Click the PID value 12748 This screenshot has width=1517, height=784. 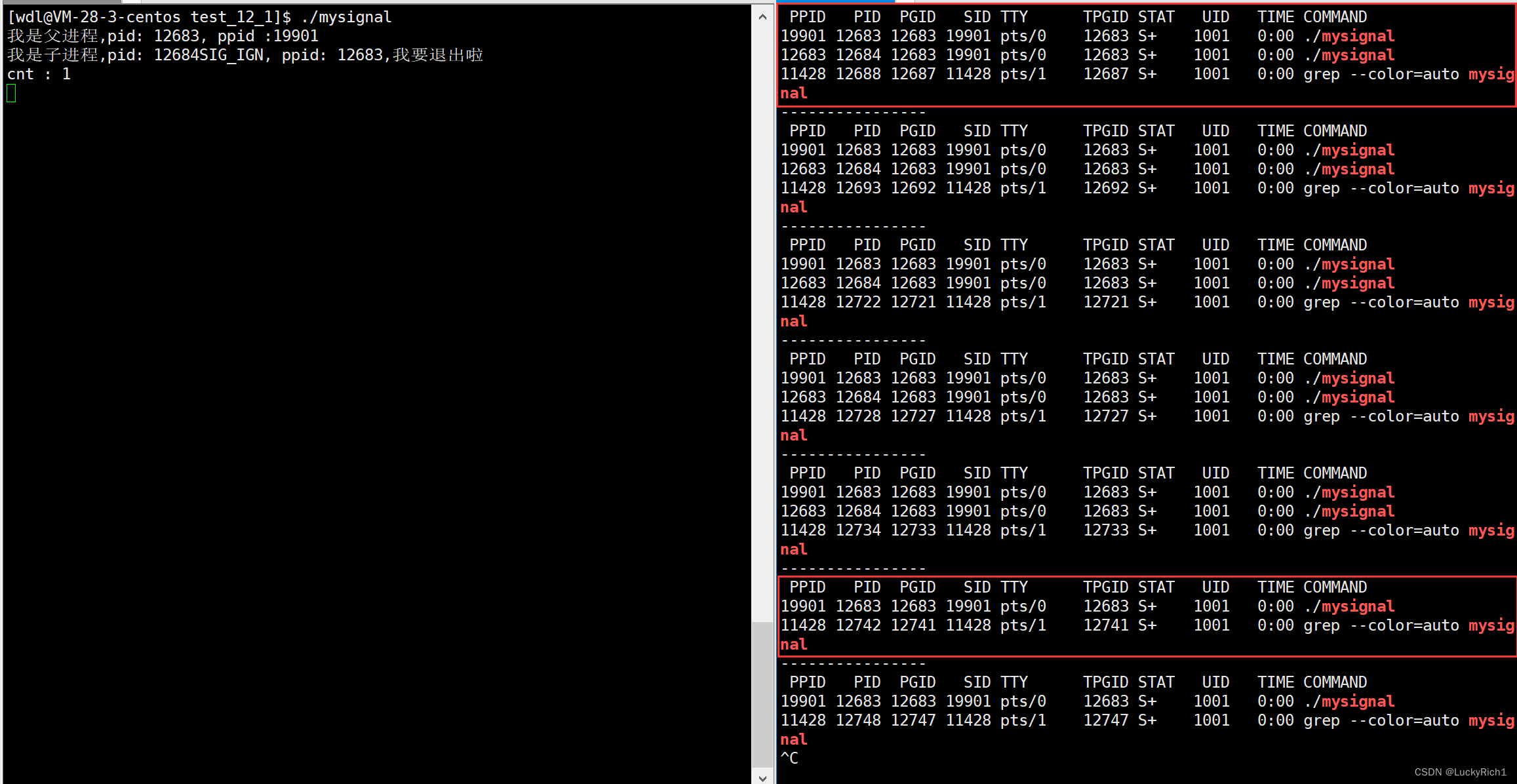pos(858,720)
